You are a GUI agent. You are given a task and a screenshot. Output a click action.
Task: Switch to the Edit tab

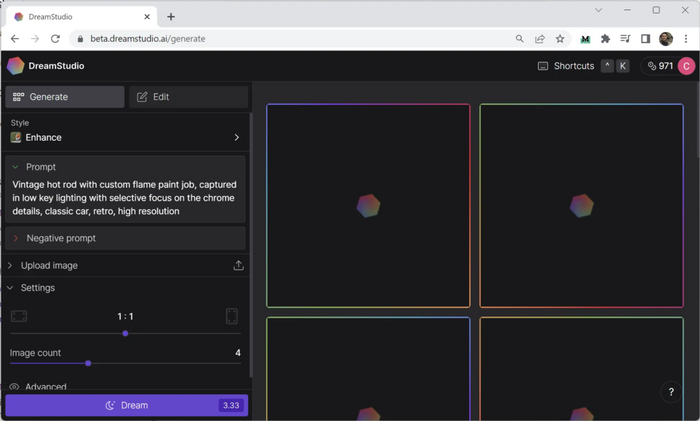189,97
